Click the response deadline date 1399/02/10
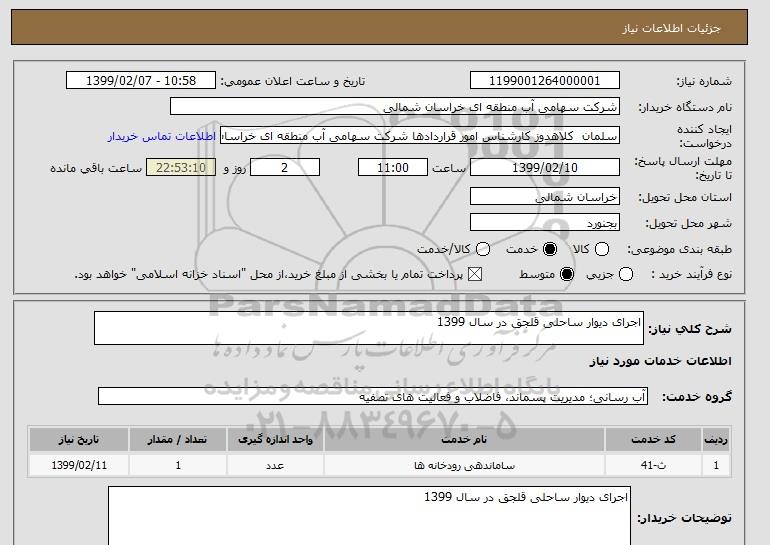This screenshot has width=770, height=545. tap(545, 167)
